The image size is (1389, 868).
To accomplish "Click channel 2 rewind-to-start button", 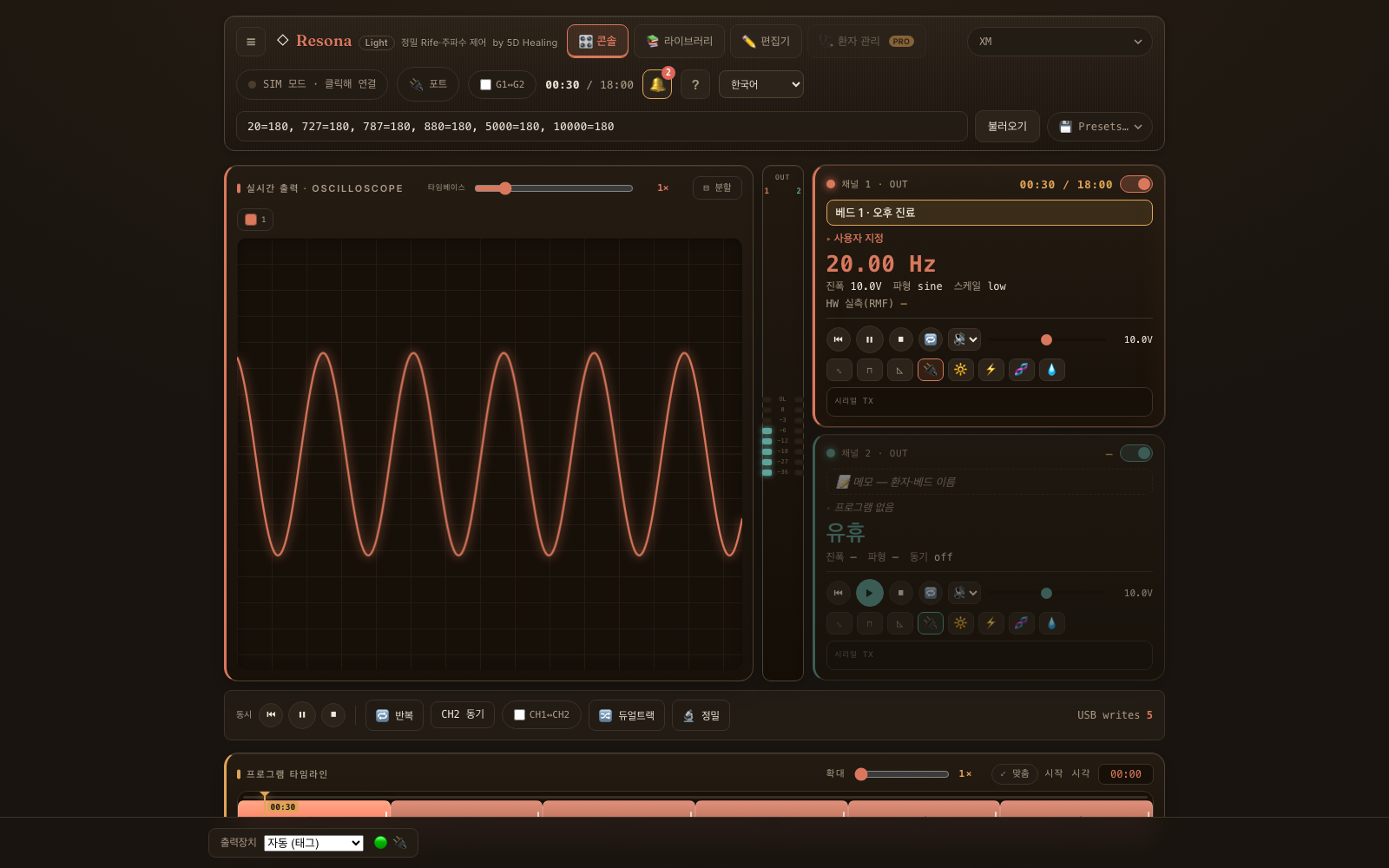I will click(x=839, y=593).
